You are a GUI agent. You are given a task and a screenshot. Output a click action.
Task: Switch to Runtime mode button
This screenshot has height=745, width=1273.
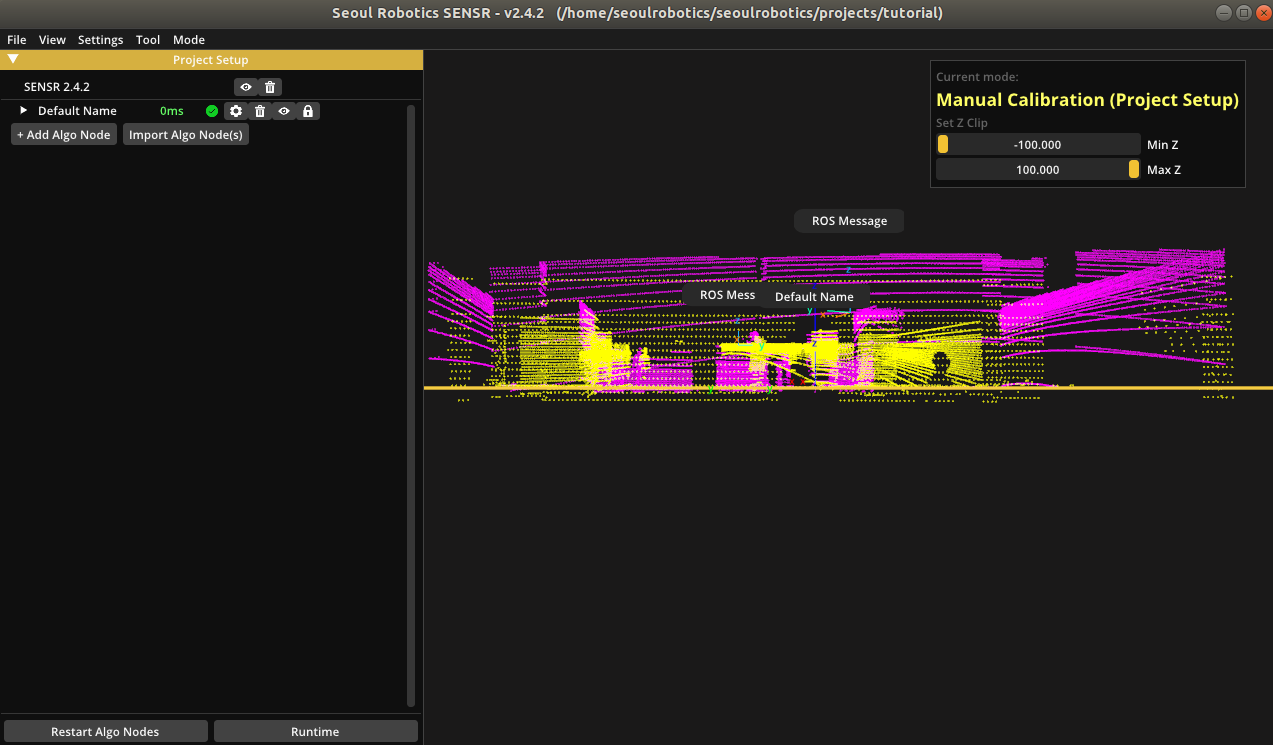[x=315, y=731]
